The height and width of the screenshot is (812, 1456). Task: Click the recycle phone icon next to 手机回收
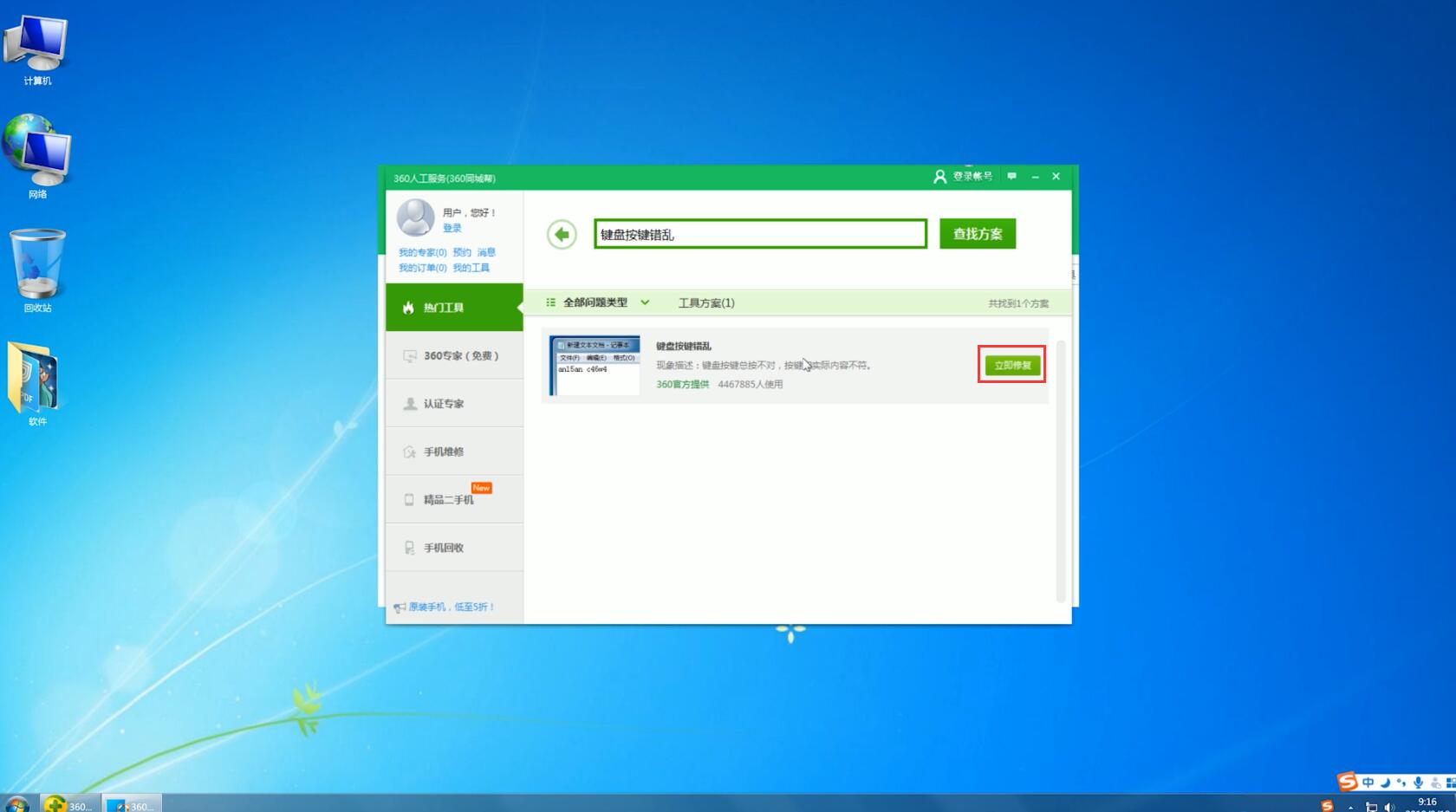coord(409,548)
